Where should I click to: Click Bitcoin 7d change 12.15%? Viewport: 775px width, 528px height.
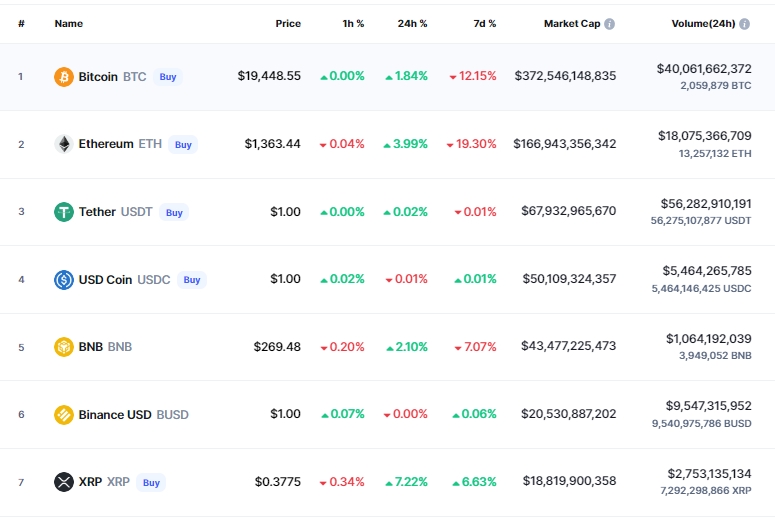473,76
